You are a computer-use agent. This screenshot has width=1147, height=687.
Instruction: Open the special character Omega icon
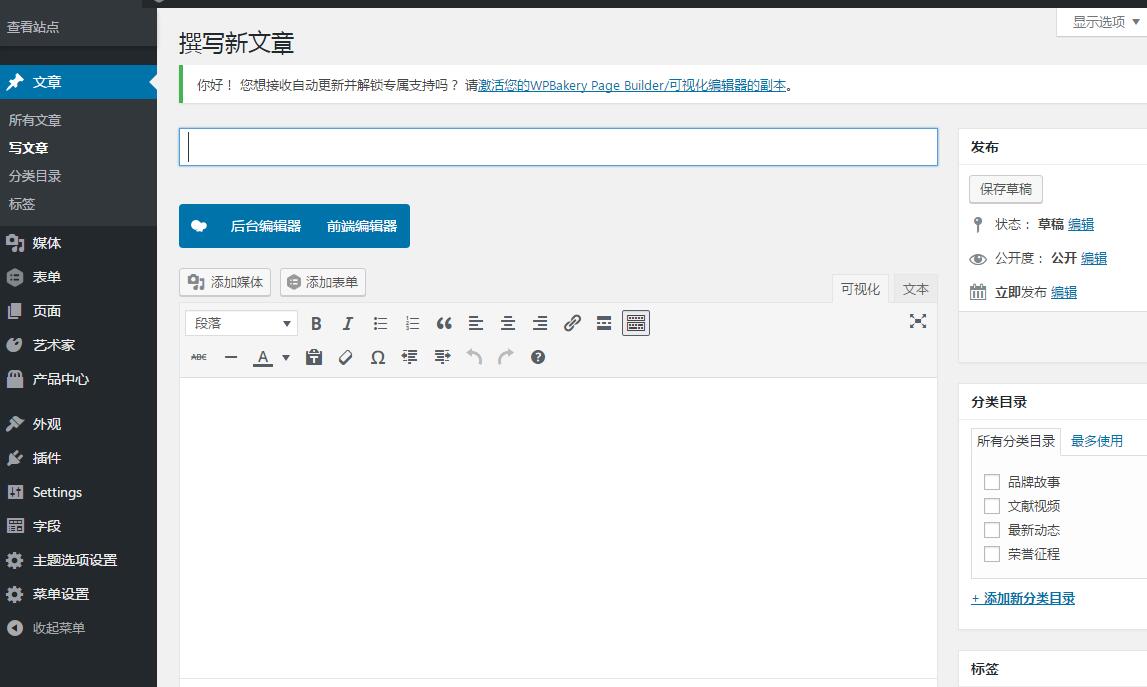378,357
